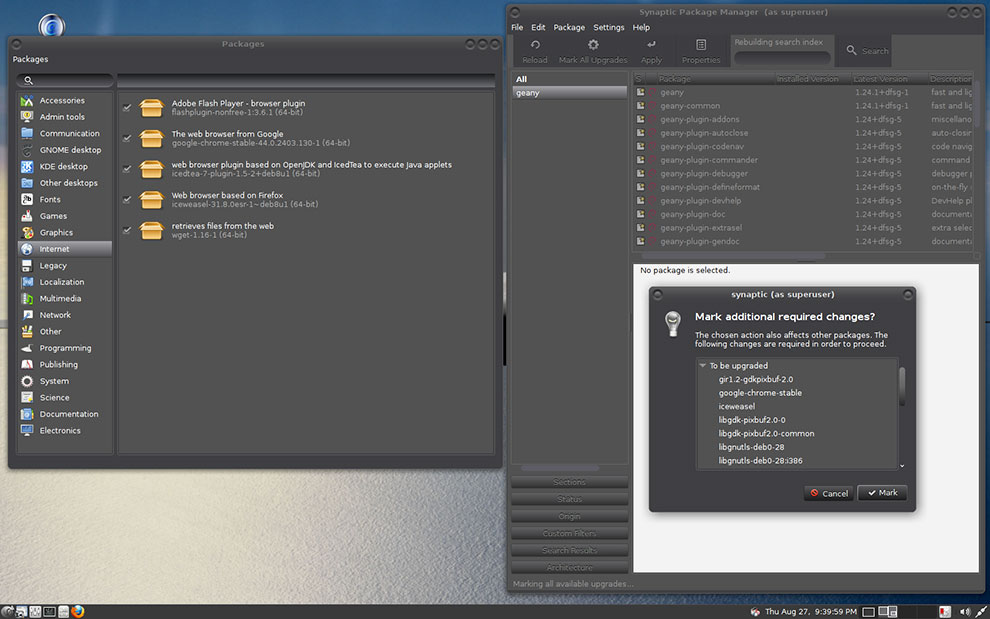990x619 pixels.
Task: Click the Apply toolbar icon in Synaptic
Action: coord(651,45)
